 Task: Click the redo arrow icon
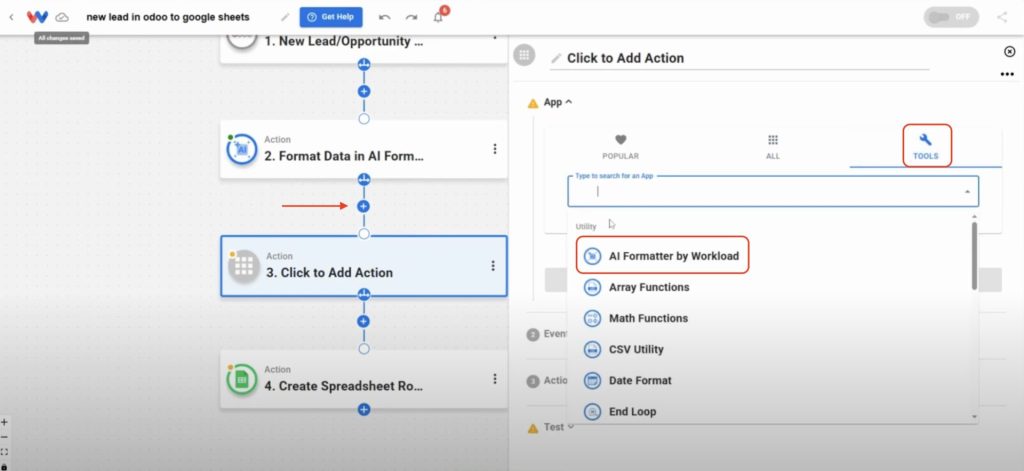[411, 17]
